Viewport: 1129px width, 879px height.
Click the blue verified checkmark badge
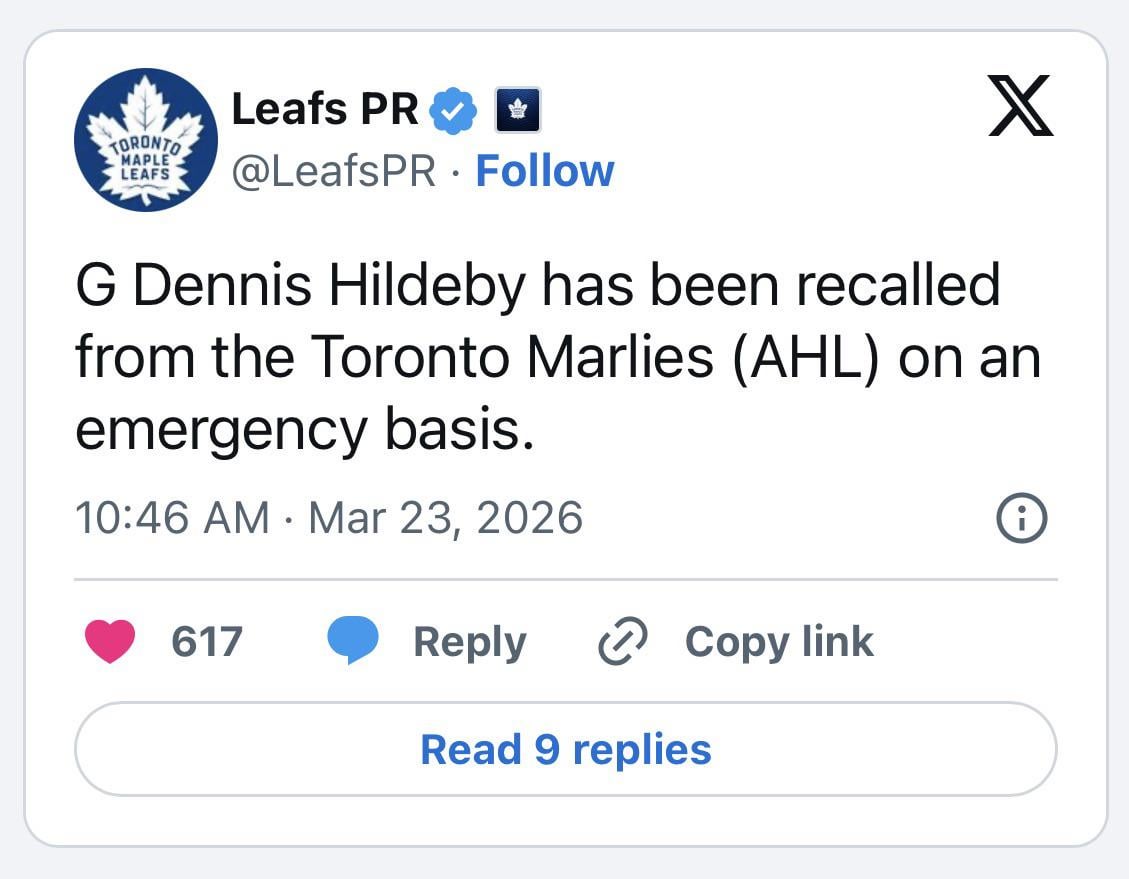[455, 109]
